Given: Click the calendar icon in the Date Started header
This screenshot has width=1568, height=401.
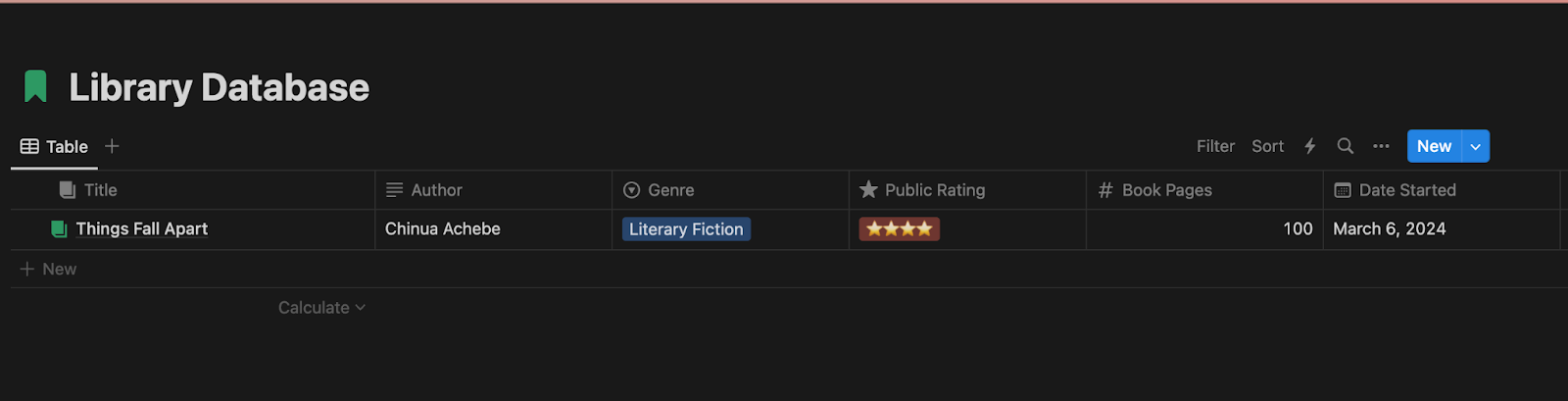Looking at the screenshot, I should point(1343,190).
